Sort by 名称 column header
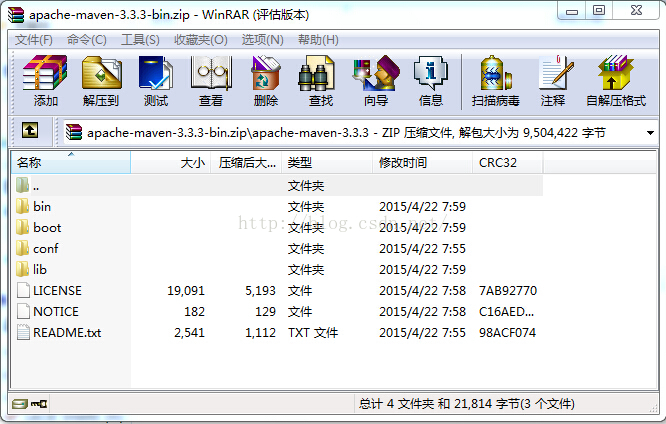The height and width of the screenshot is (424, 666). (71, 162)
